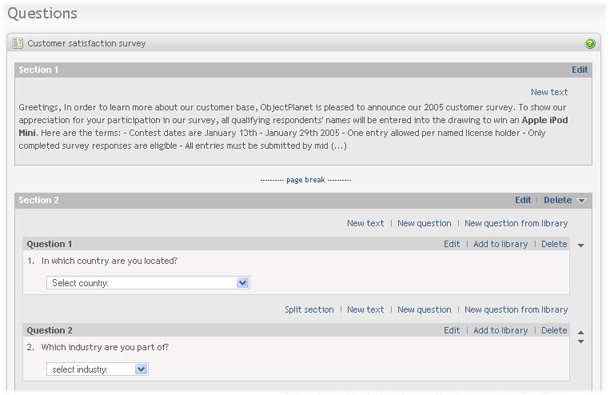Add Question 1 to library
Screen dimensions: 610x395
[501, 244]
